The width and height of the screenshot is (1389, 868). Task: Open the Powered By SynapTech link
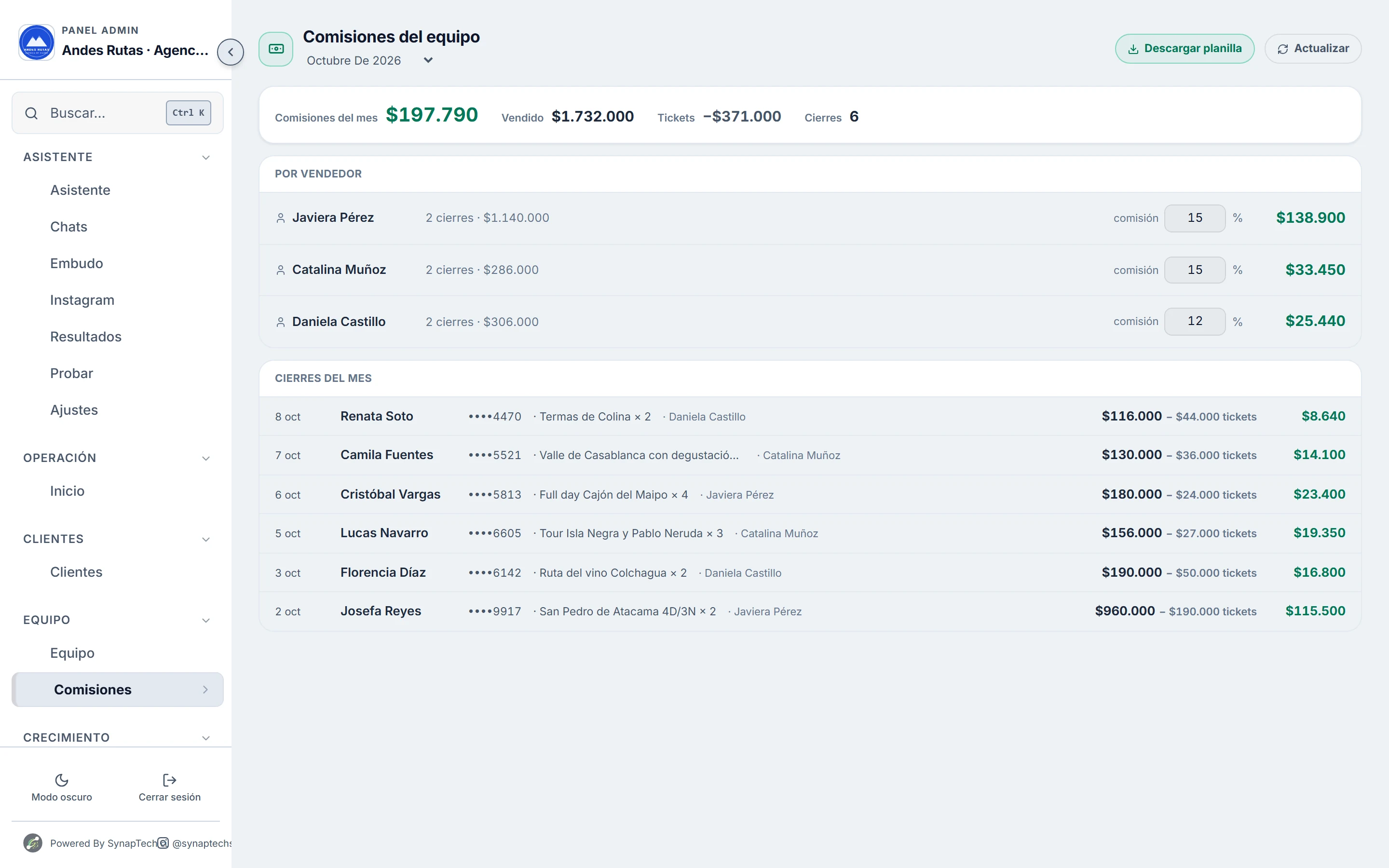(x=103, y=843)
